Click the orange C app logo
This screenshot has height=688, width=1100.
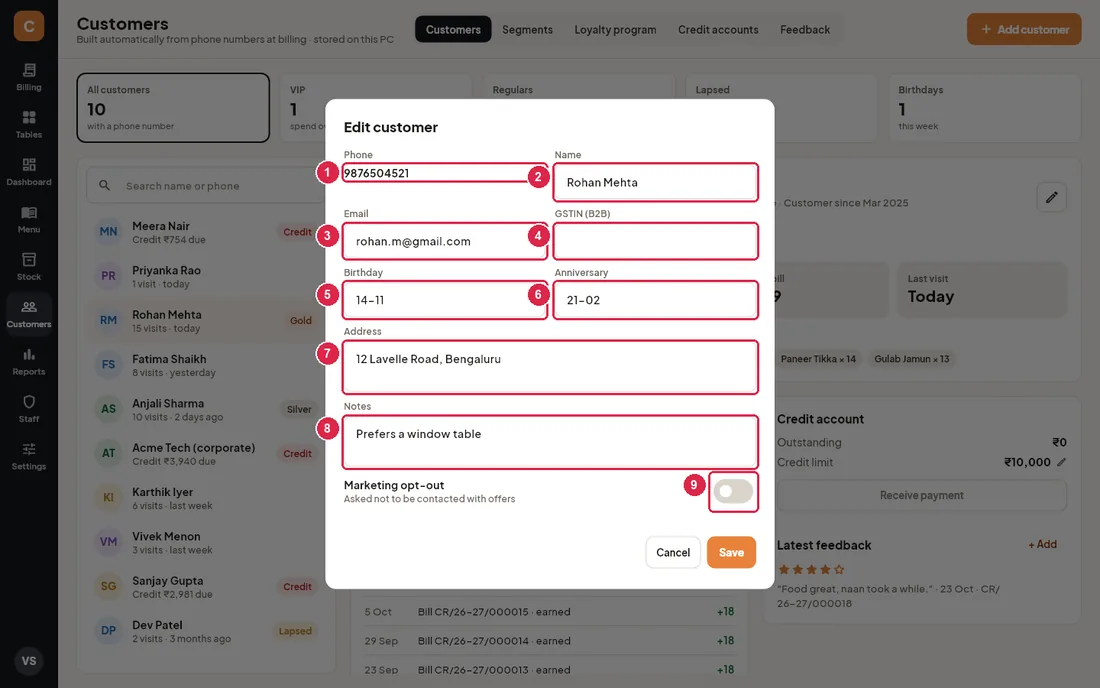coord(29,26)
